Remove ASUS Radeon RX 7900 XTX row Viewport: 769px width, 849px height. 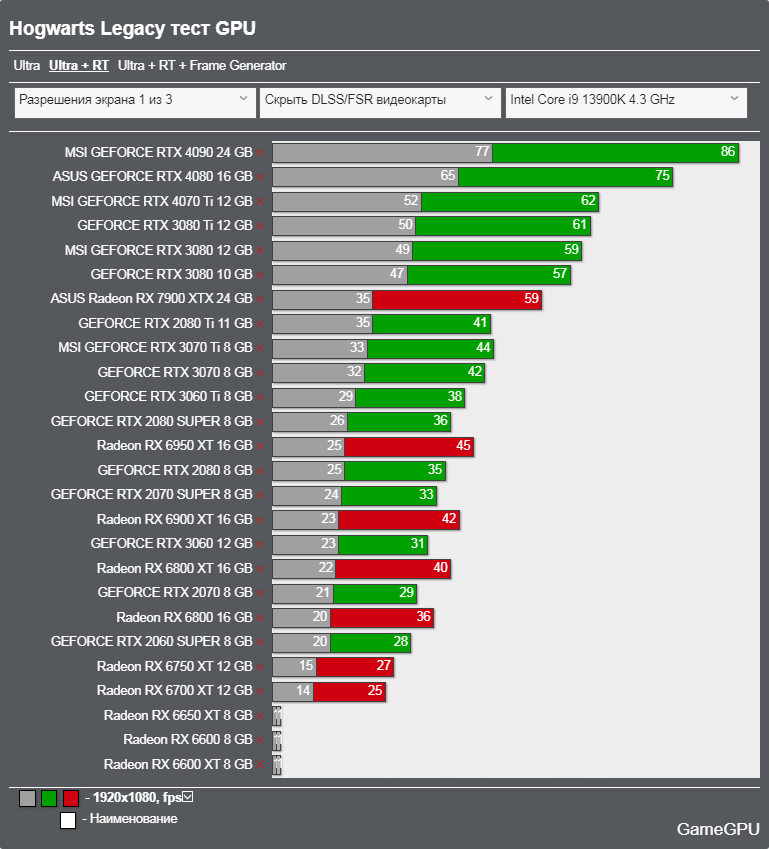pos(260,300)
